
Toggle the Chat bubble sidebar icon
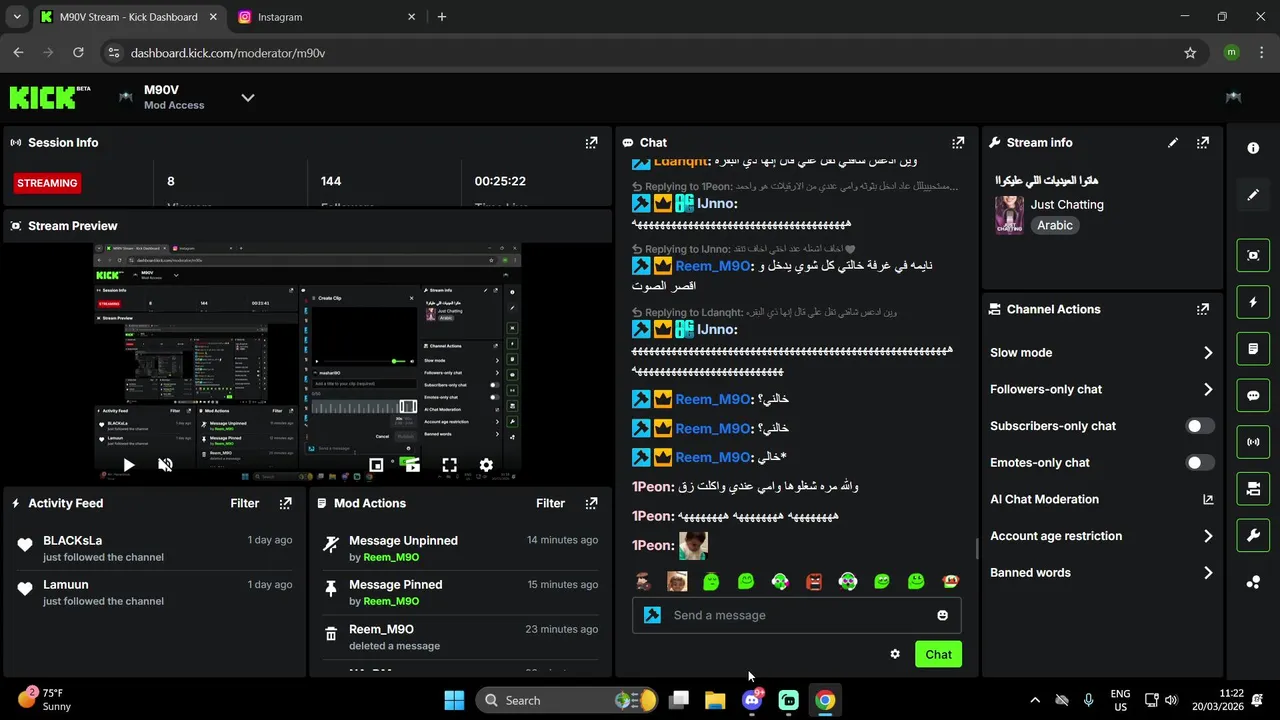(x=1253, y=395)
